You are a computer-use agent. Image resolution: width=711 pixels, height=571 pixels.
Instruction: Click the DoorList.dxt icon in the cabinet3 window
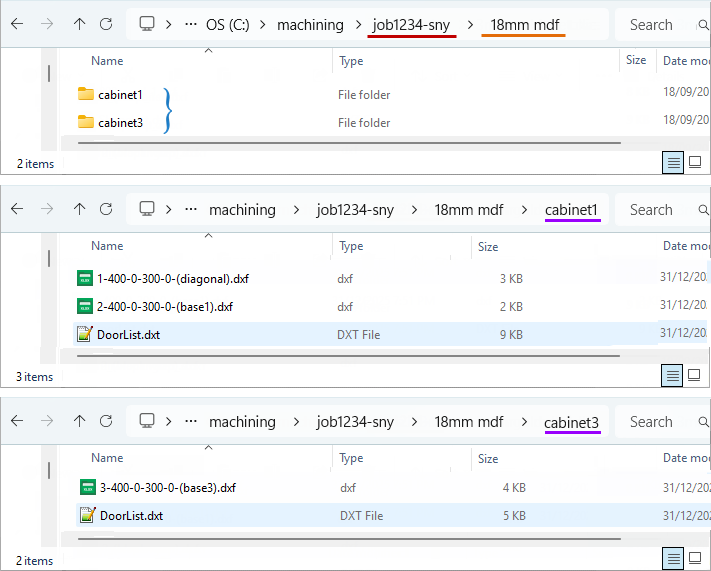tap(88, 516)
